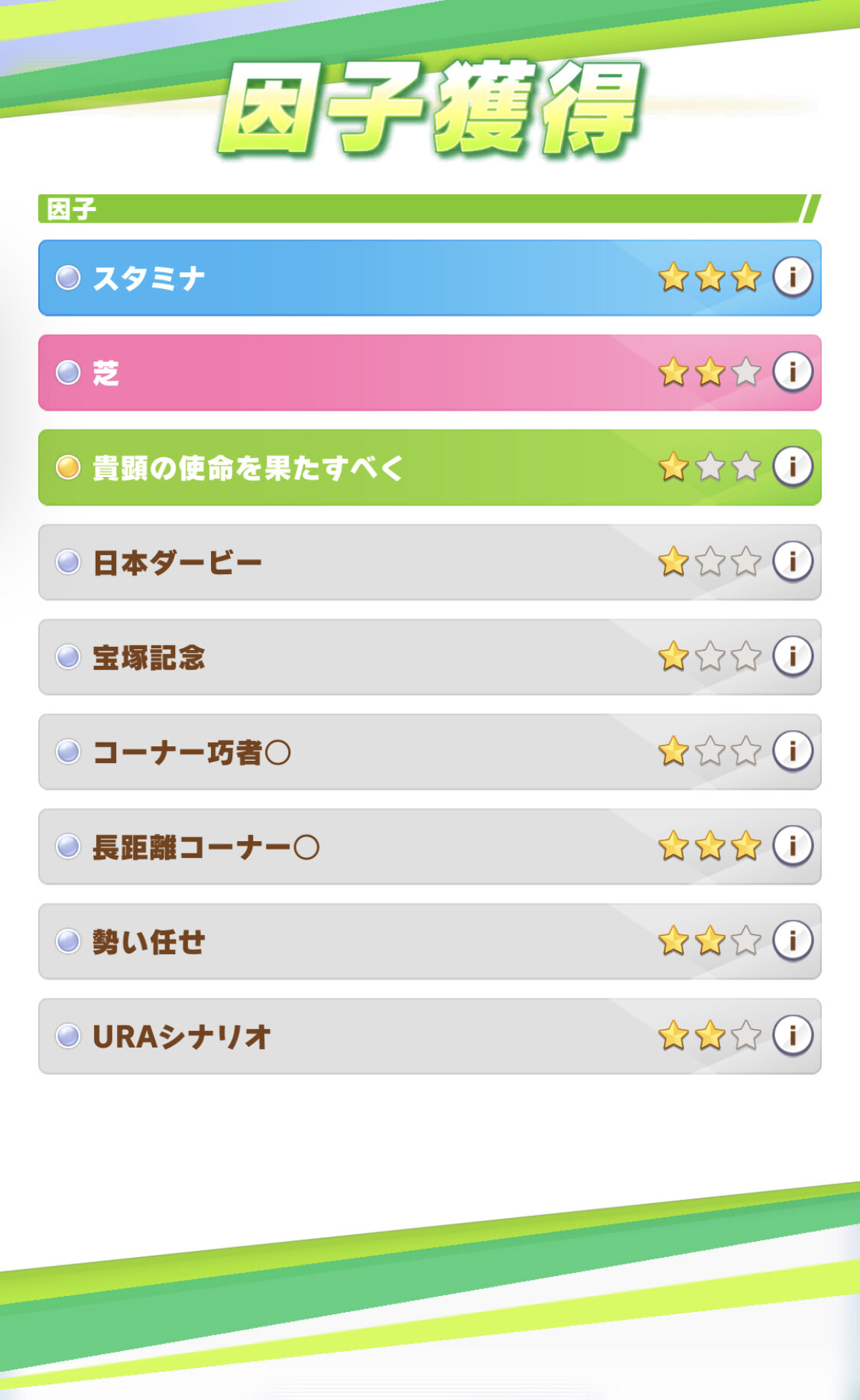Click the star rating on 長距離コーナー○

[709, 846]
